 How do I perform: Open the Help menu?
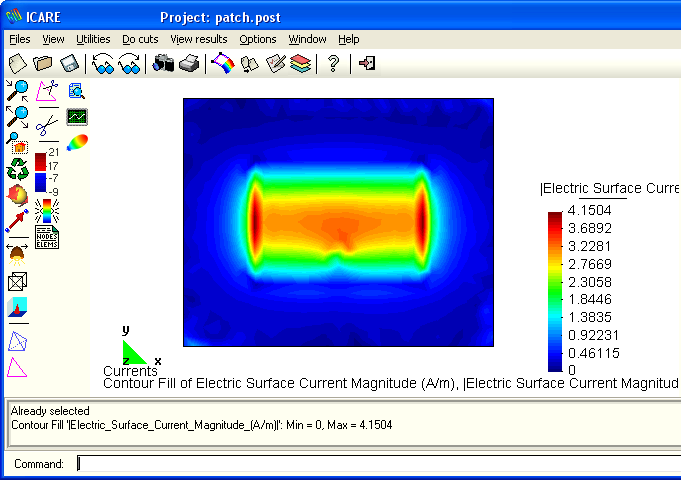[x=348, y=39]
